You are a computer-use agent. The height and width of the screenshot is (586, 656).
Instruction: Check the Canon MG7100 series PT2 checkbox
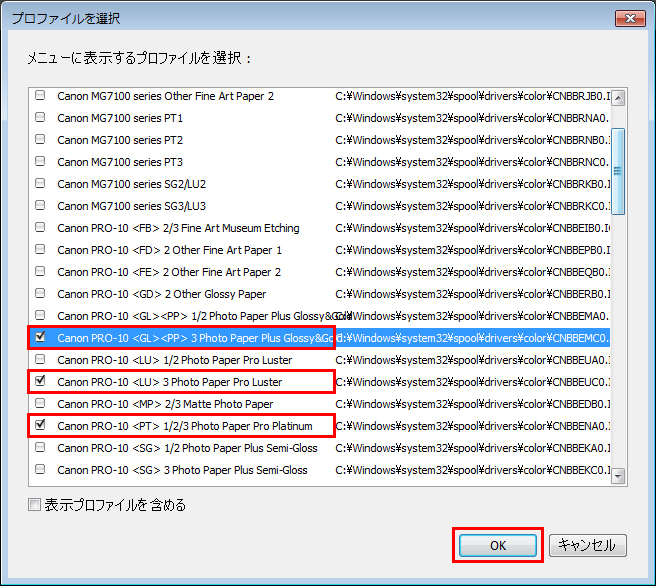coord(40,139)
